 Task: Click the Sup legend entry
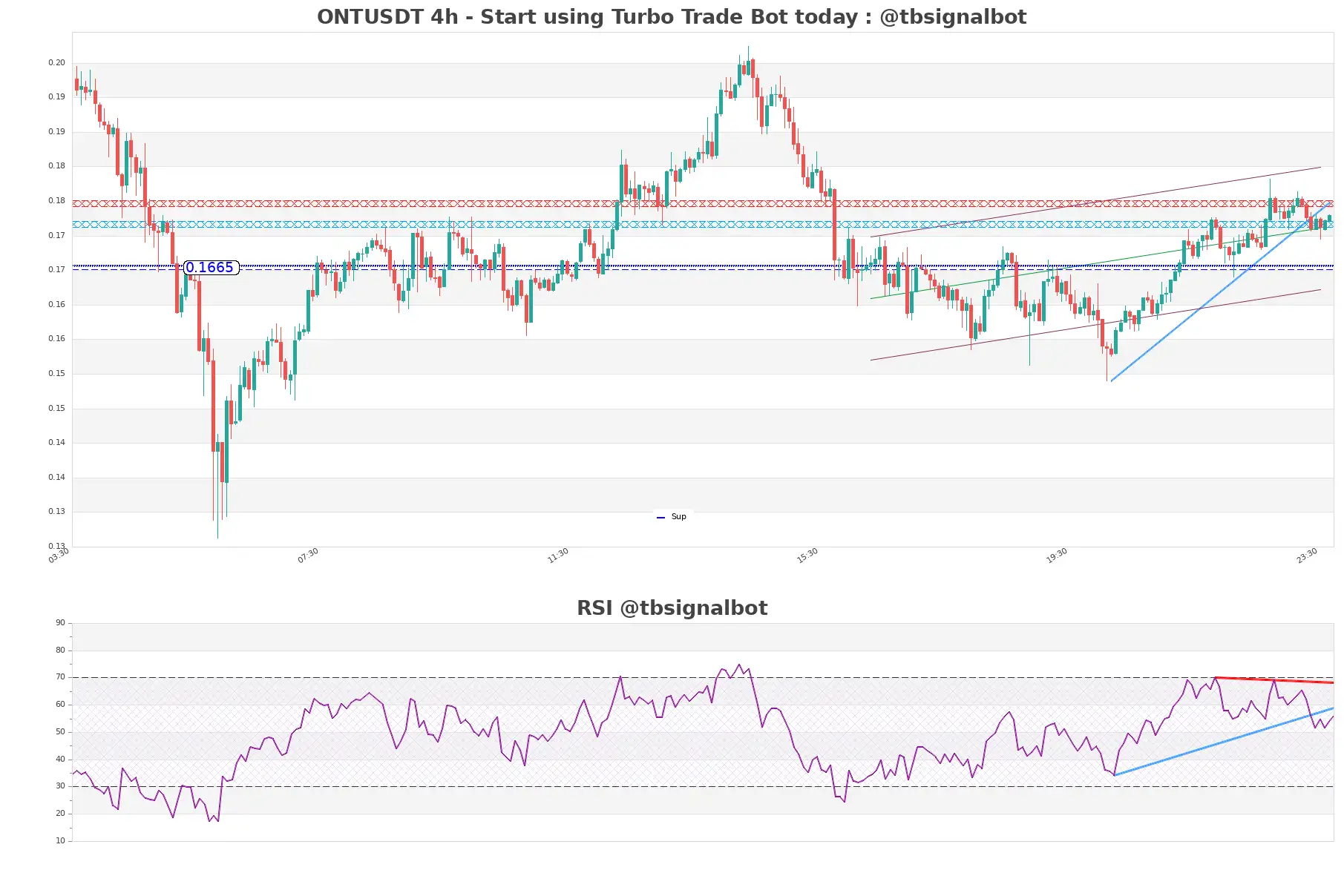[x=672, y=517]
